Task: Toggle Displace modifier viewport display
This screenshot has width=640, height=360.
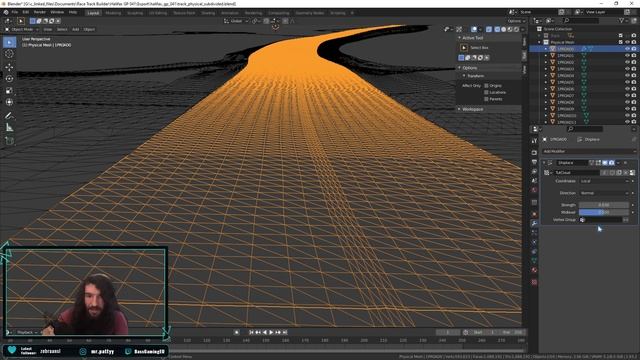Action: (605, 163)
